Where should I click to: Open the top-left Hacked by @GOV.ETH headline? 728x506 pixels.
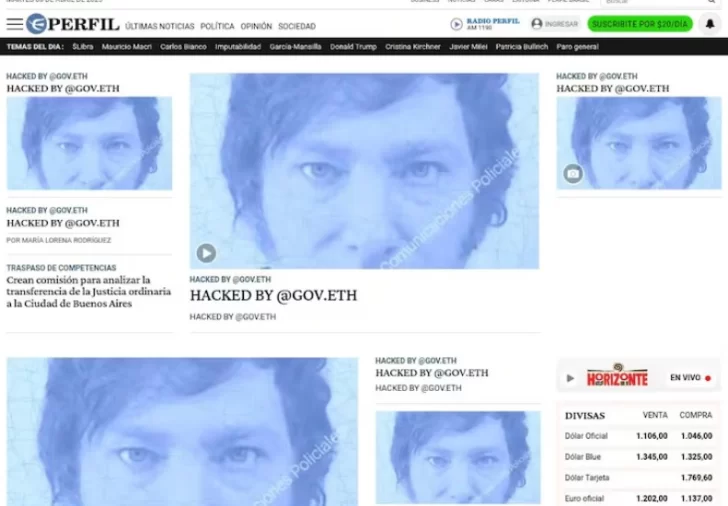point(63,89)
